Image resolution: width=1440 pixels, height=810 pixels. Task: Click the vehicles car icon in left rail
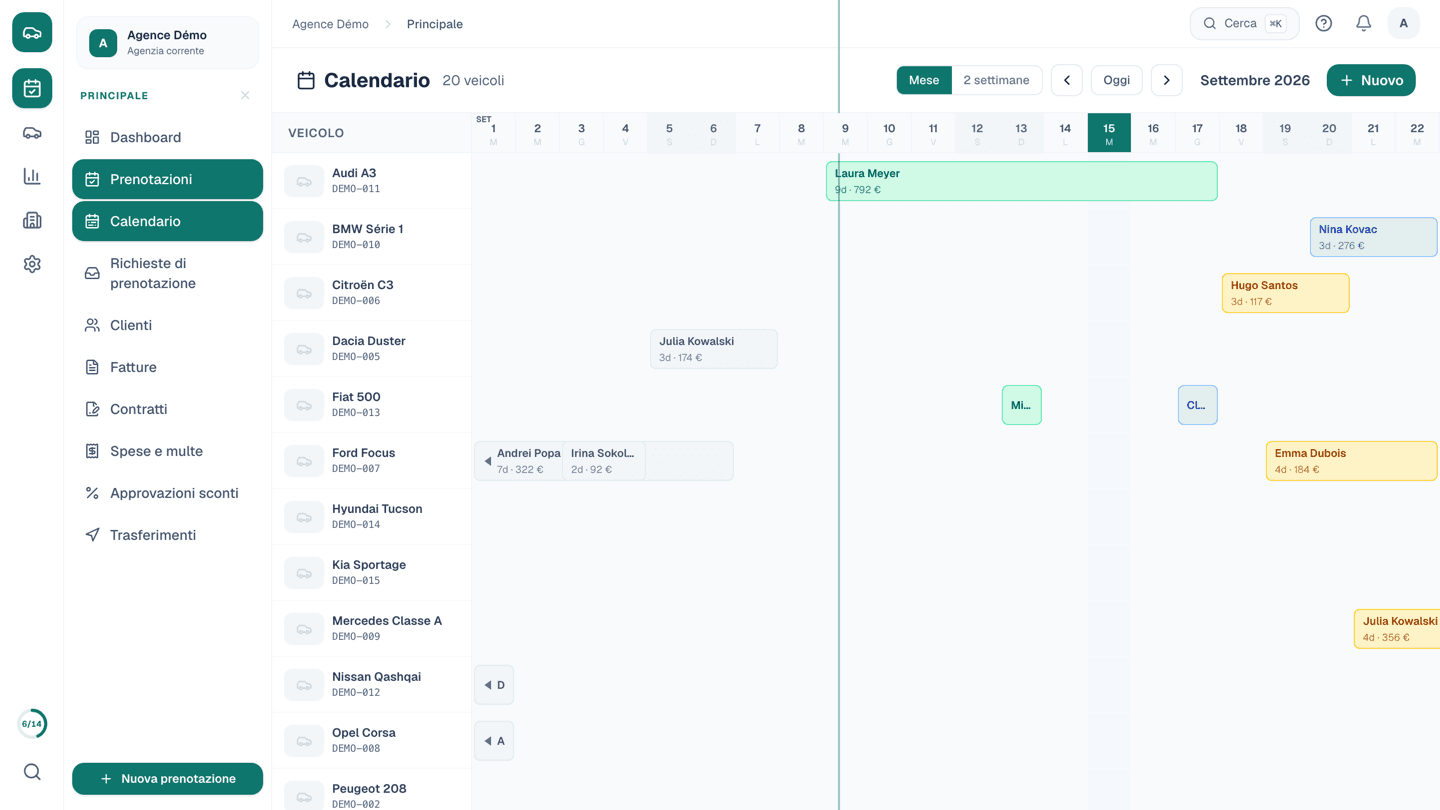(32, 133)
